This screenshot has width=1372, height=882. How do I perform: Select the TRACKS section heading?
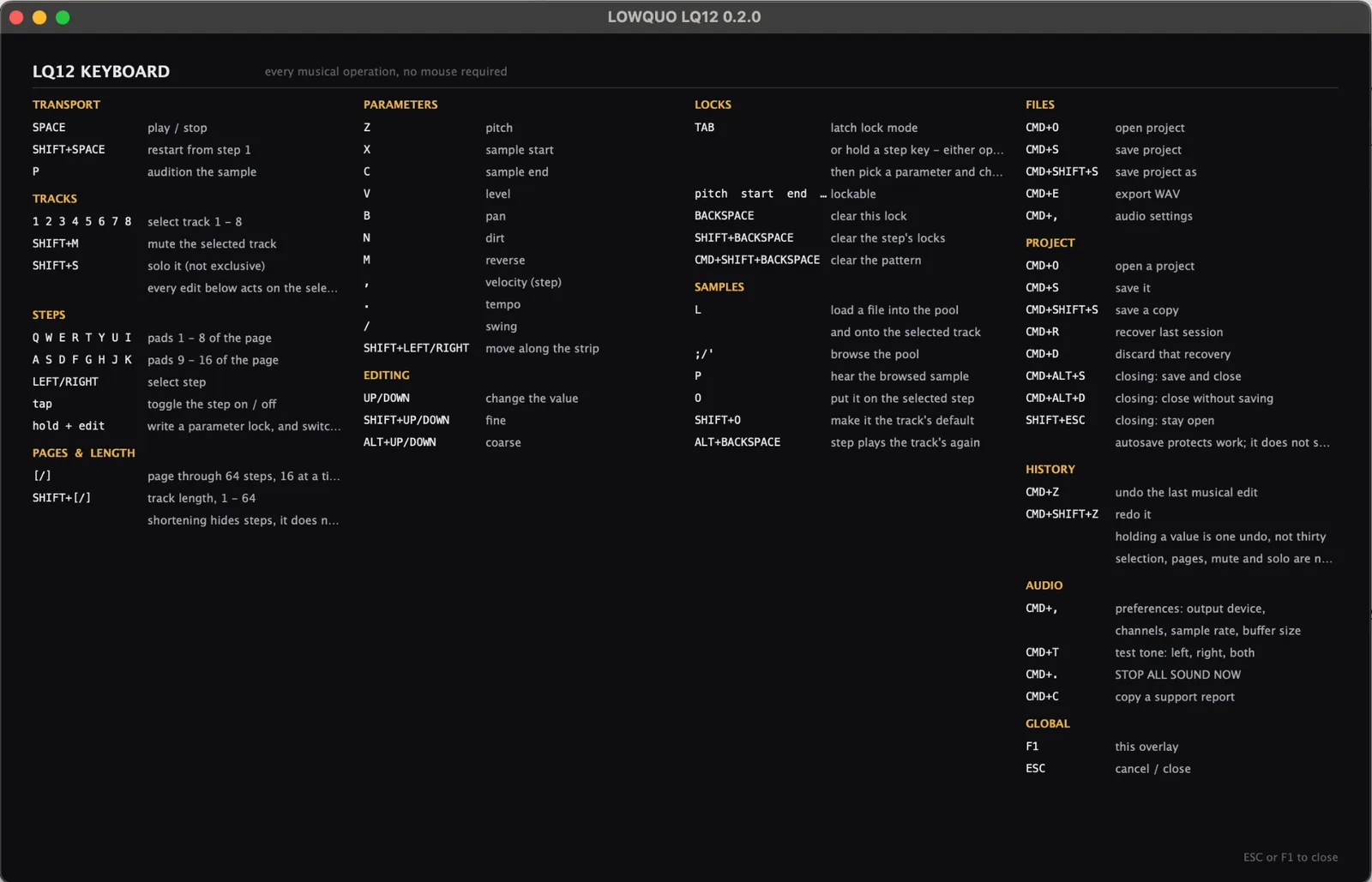coord(55,199)
